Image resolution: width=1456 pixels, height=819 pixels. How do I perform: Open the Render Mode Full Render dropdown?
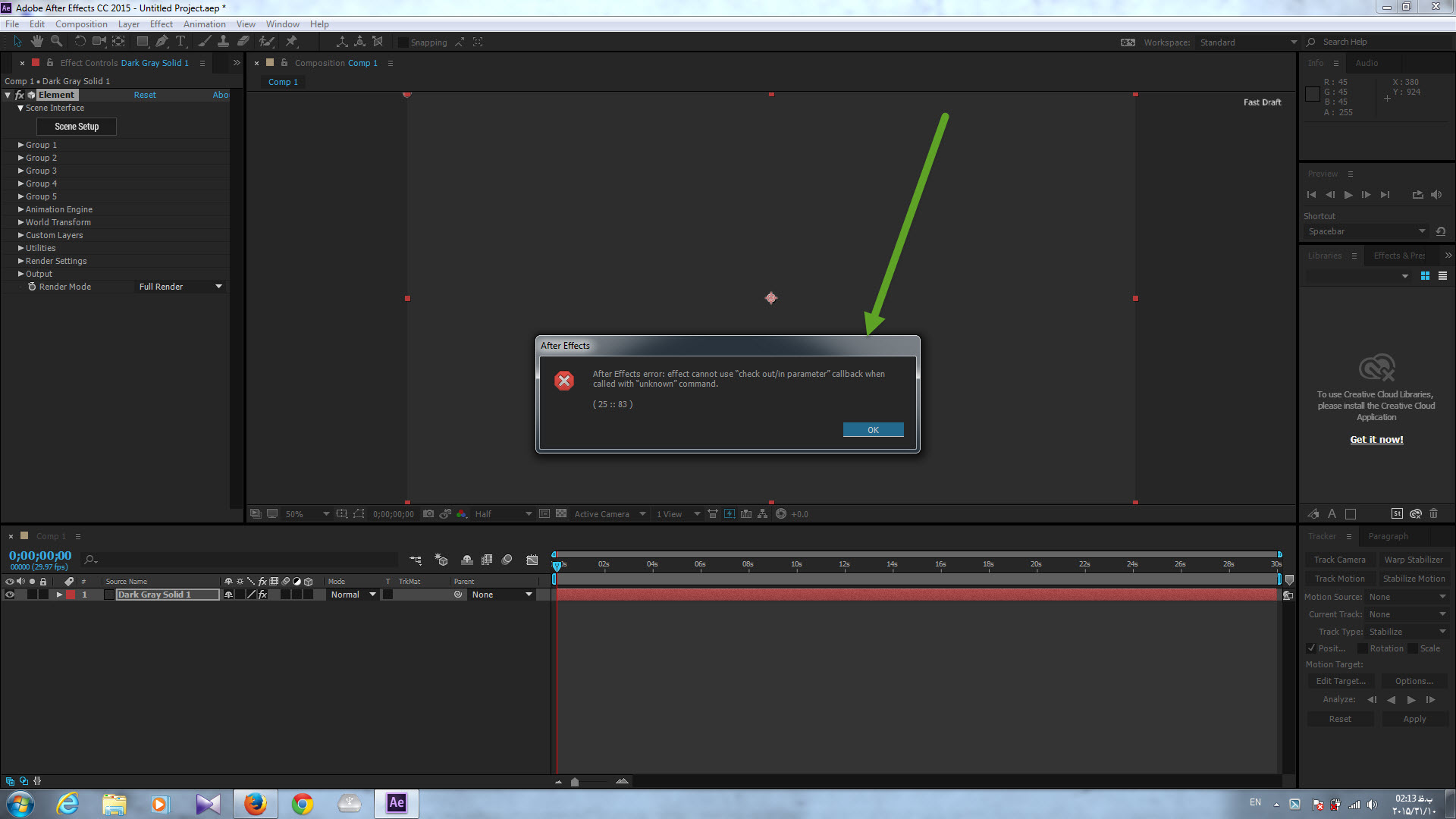(180, 287)
